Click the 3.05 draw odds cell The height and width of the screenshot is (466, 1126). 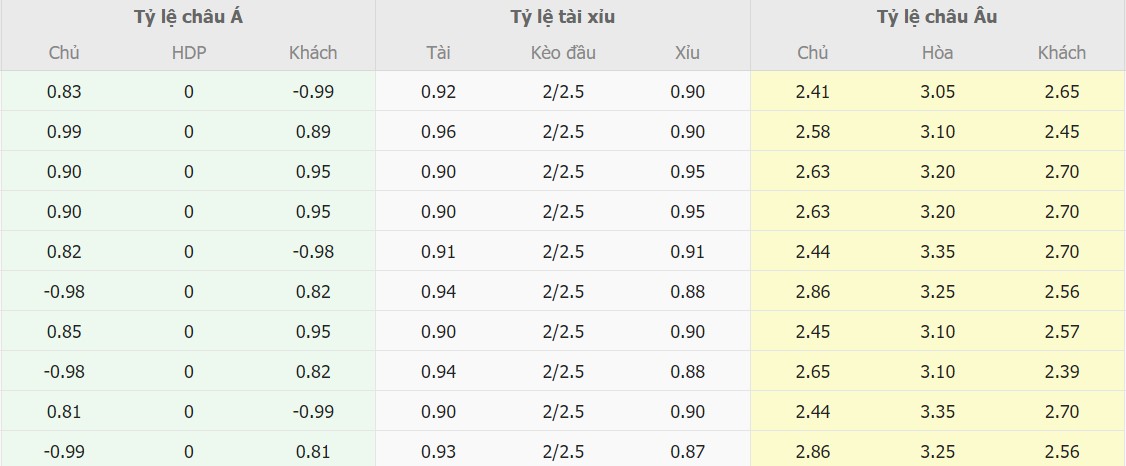[938, 92]
